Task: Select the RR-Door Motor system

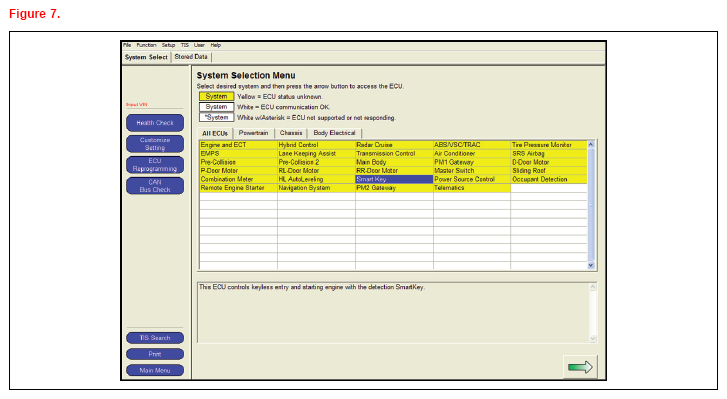Action: click(x=394, y=171)
